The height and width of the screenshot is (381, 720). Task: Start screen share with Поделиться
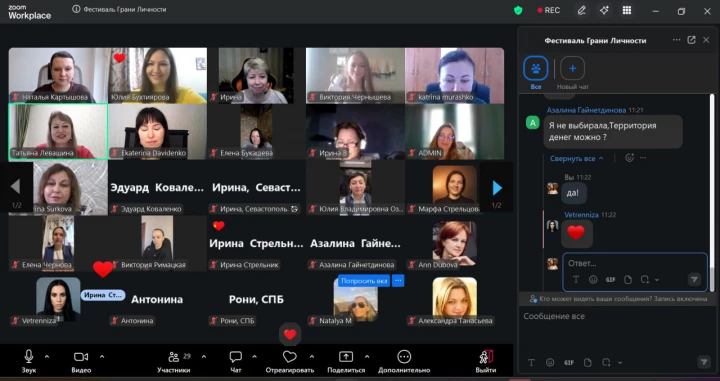tap(346, 361)
